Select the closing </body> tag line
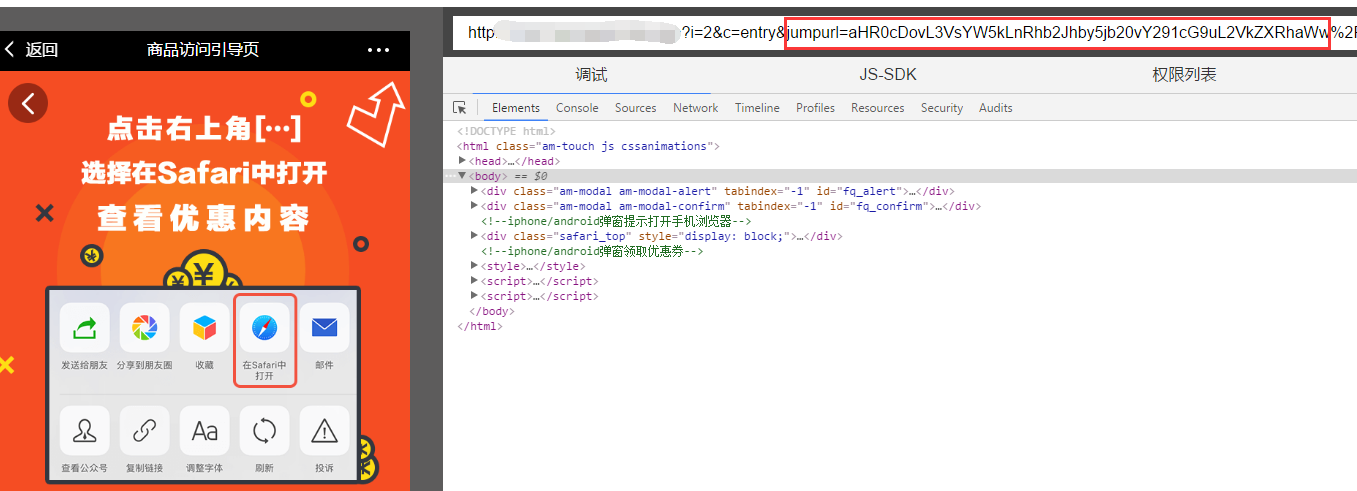This screenshot has width=1357, height=491. coord(492,311)
